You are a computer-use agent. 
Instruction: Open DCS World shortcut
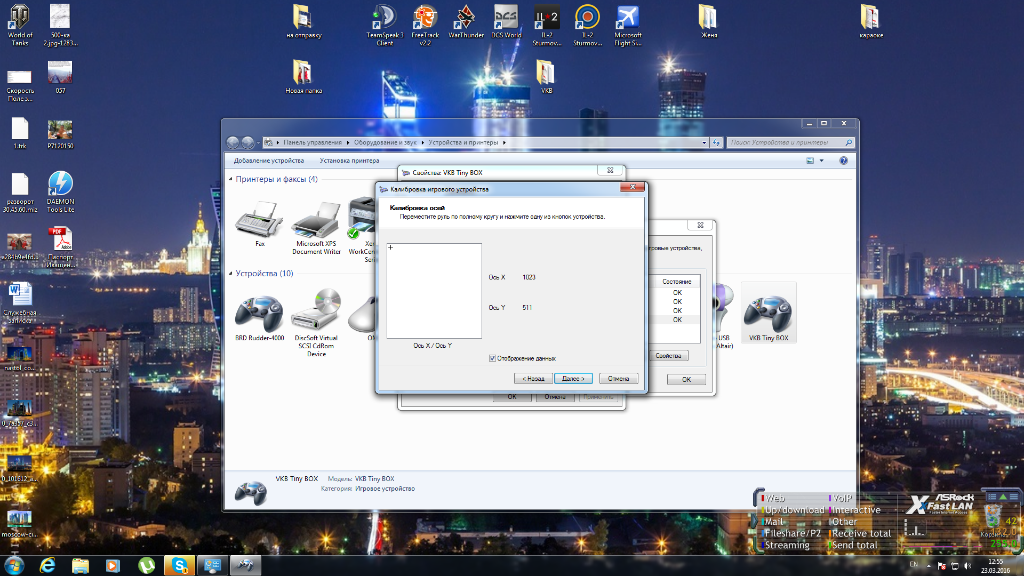(506, 22)
